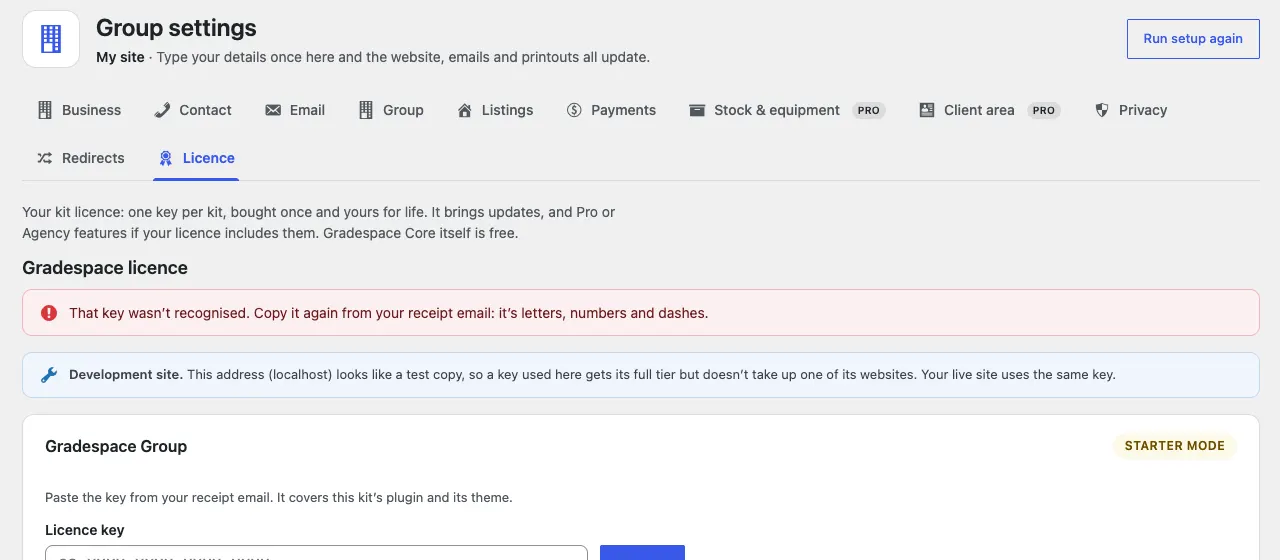1280x560 pixels.
Task: Click the Payments tab dollar icon
Action: [x=574, y=110]
